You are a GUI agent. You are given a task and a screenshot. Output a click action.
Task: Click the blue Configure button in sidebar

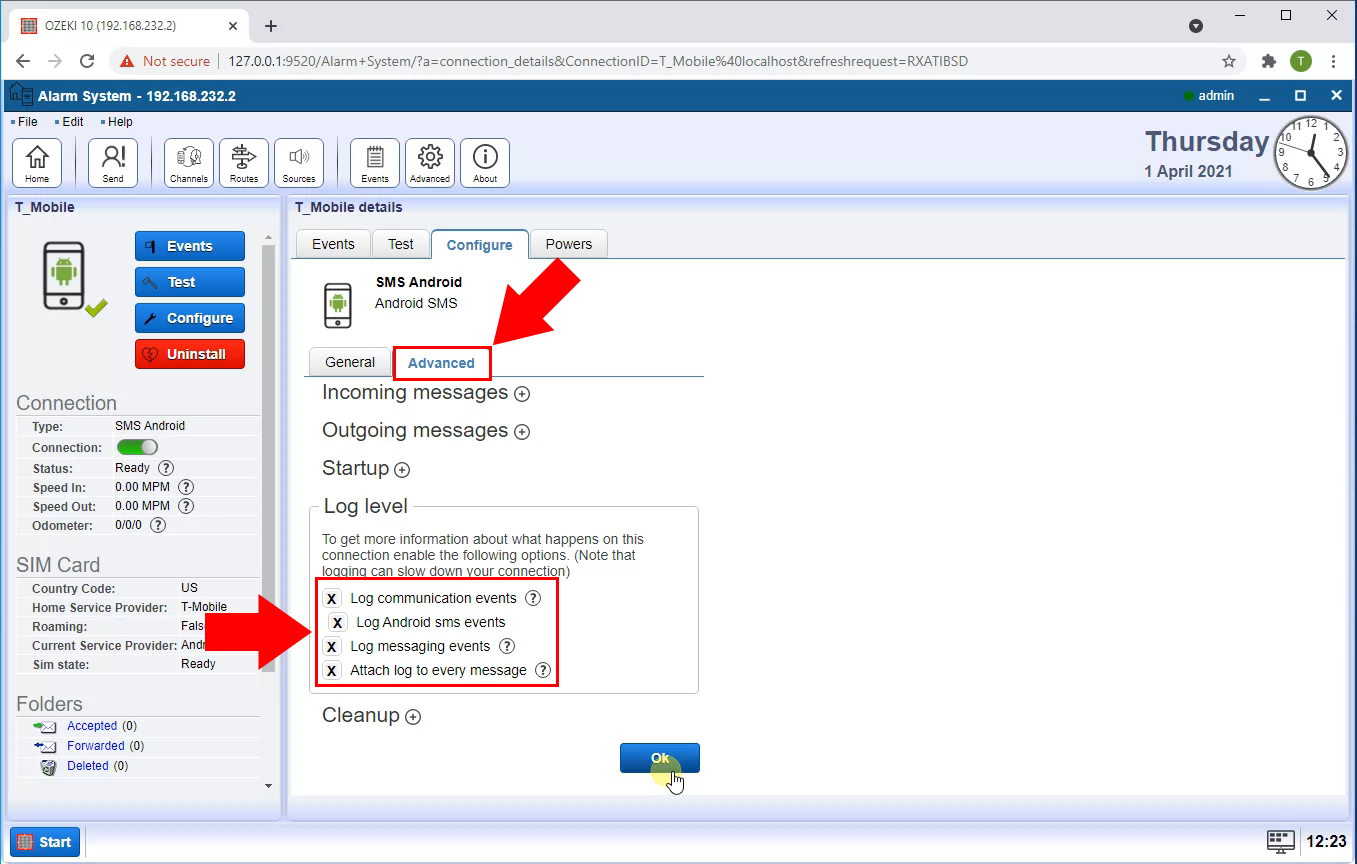[x=190, y=318]
